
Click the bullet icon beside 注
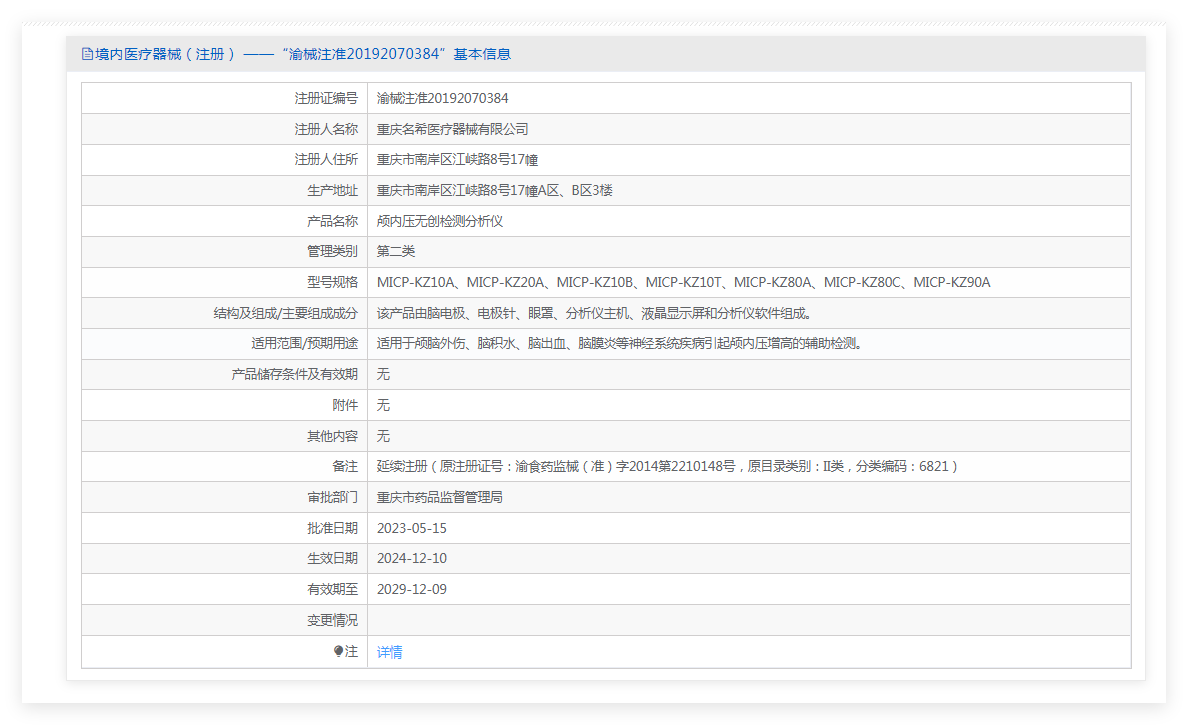pos(338,651)
